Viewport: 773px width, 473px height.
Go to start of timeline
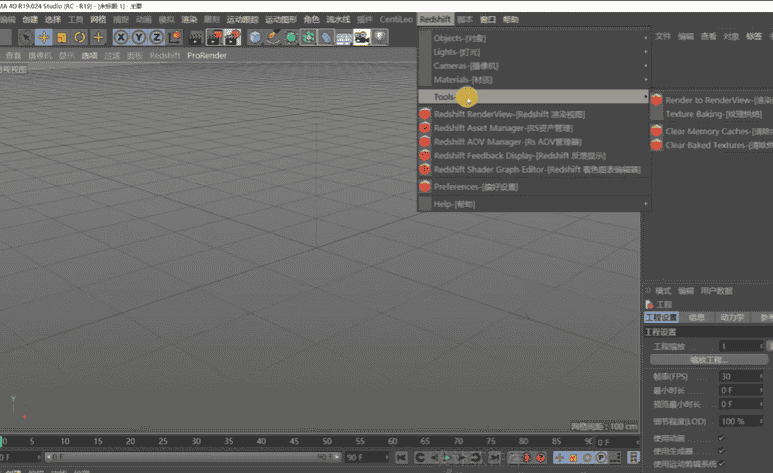click(x=402, y=458)
